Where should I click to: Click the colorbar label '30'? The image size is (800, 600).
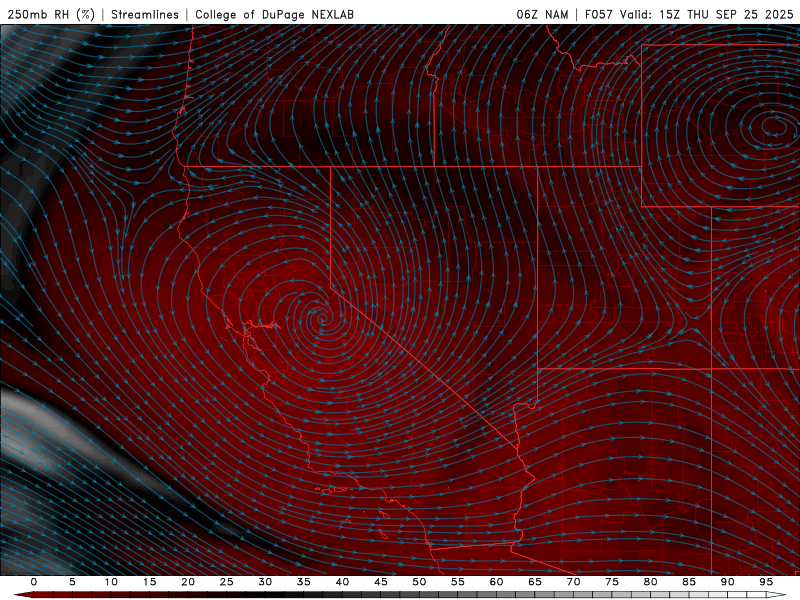click(x=265, y=582)
